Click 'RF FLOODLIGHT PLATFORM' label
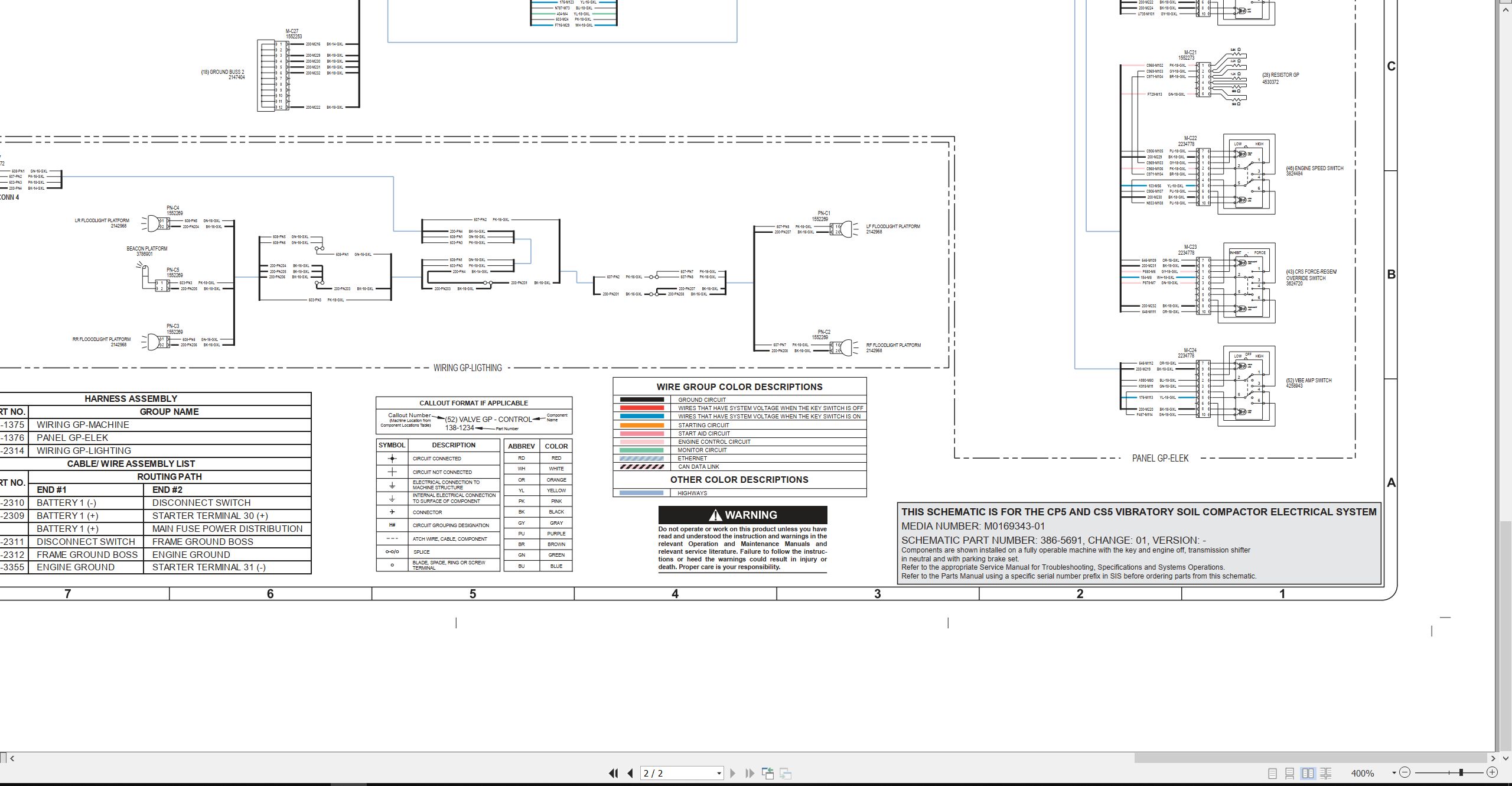1512x786 pixels. pyautogui.click(x=894, y=345)
